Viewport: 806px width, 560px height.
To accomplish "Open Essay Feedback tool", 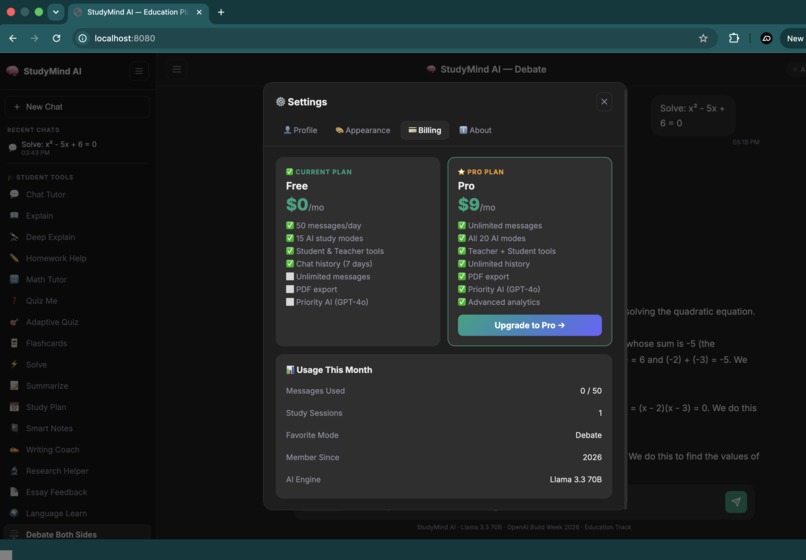I will click(77, 492).
